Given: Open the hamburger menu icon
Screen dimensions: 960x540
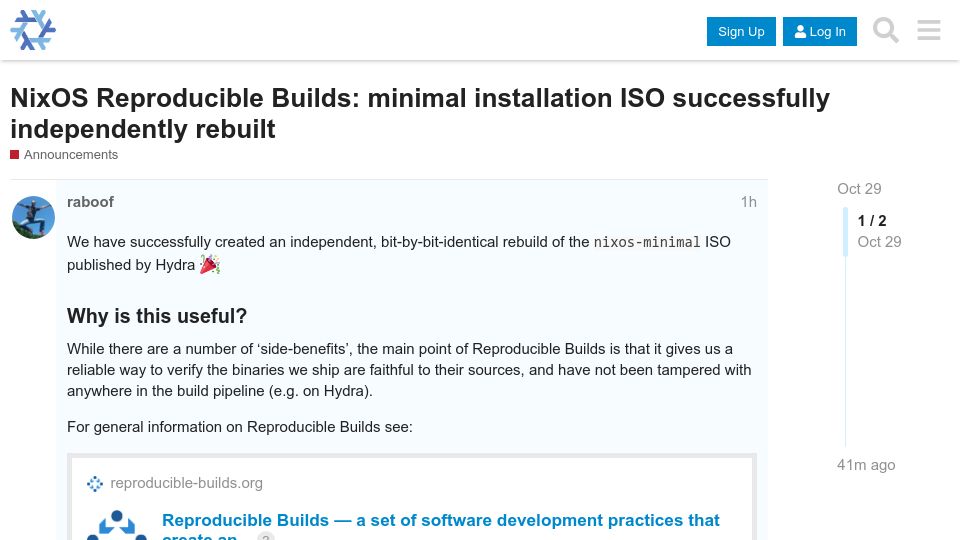Looking at the screenshot, I should tap(929, 30).
